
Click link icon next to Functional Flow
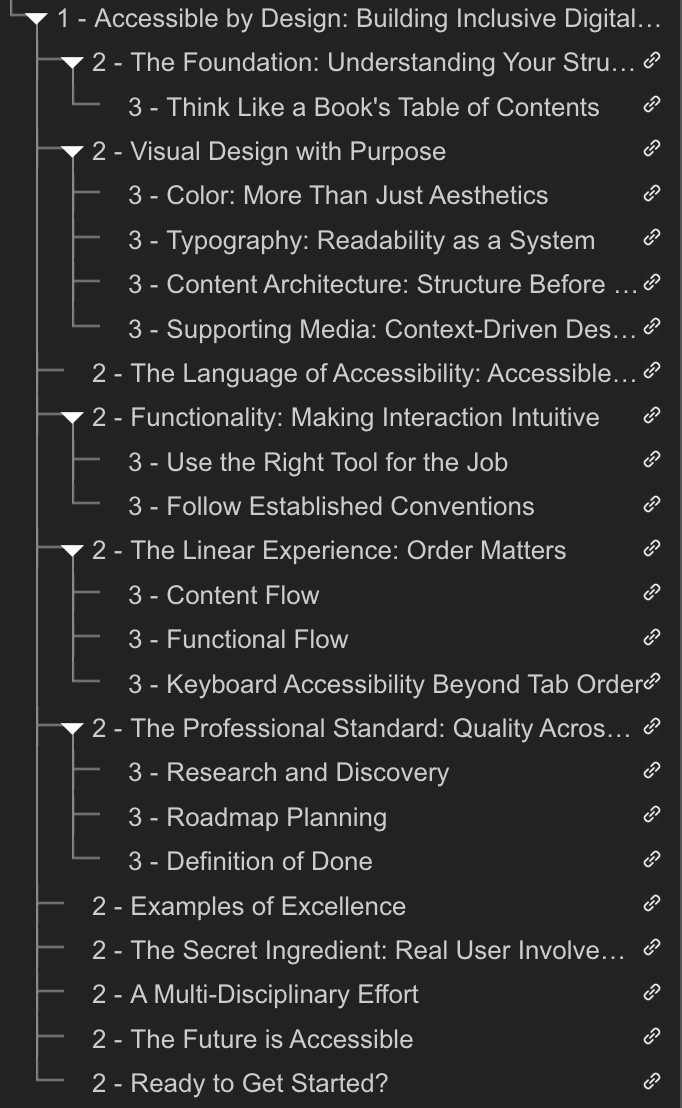[652, 637]
